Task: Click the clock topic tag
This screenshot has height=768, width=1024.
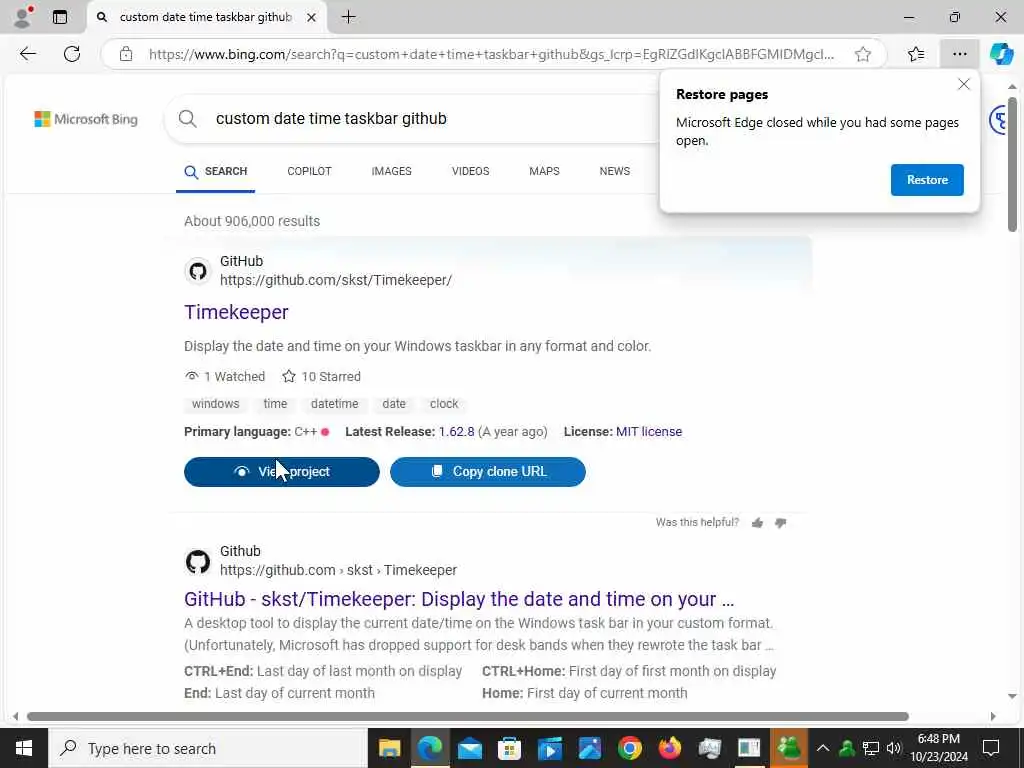Action: click(x=444, y=404)
